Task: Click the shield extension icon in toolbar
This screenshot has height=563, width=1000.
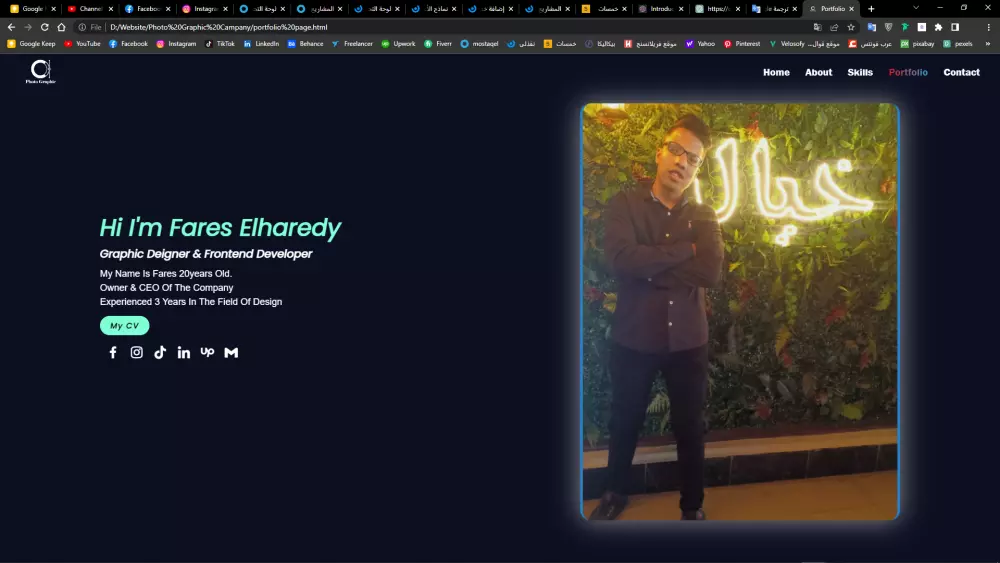Action: coord(888,27)
